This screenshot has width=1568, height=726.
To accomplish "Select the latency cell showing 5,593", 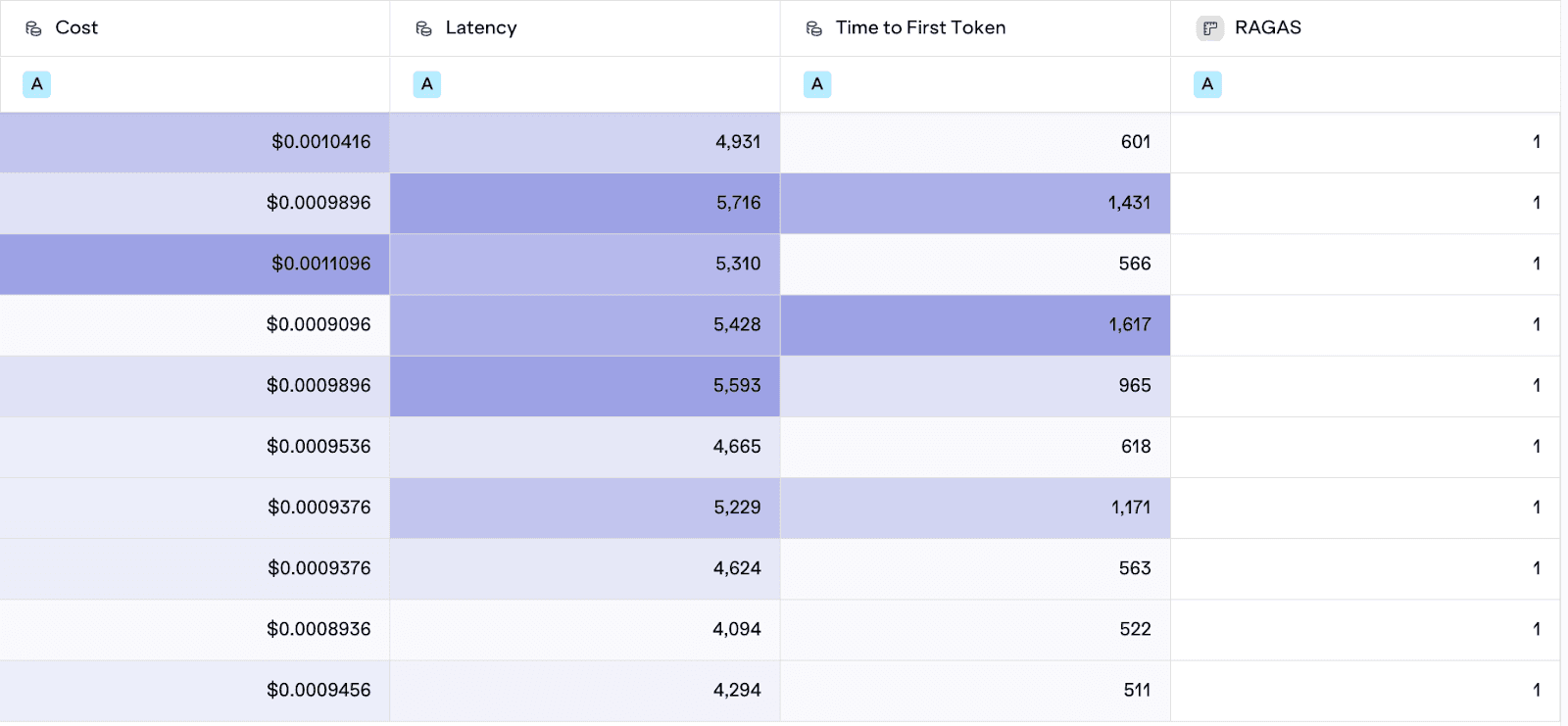I will [x=585, y=386].
